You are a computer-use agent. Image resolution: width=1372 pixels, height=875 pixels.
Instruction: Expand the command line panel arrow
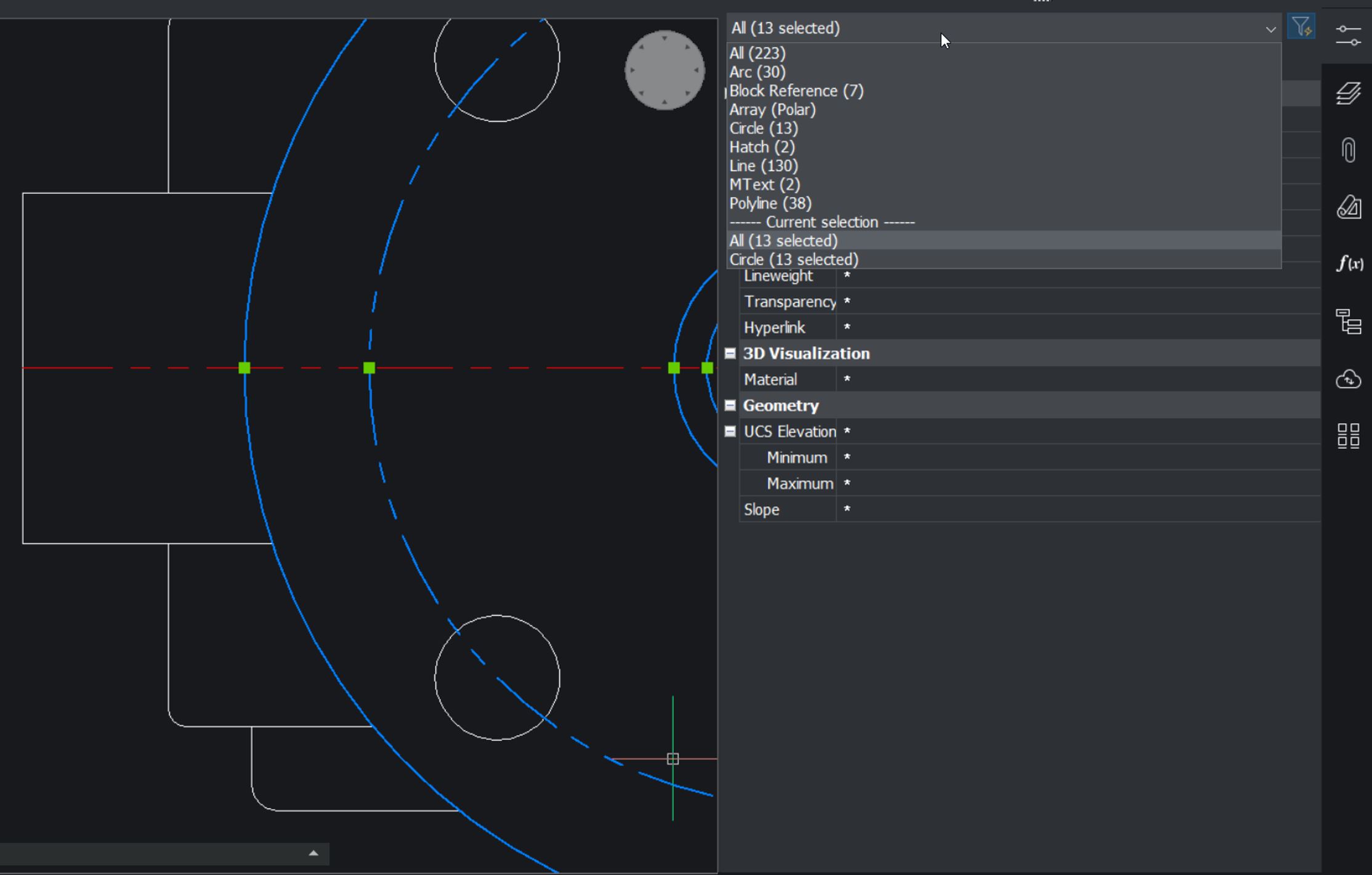(x=313, y=853)
